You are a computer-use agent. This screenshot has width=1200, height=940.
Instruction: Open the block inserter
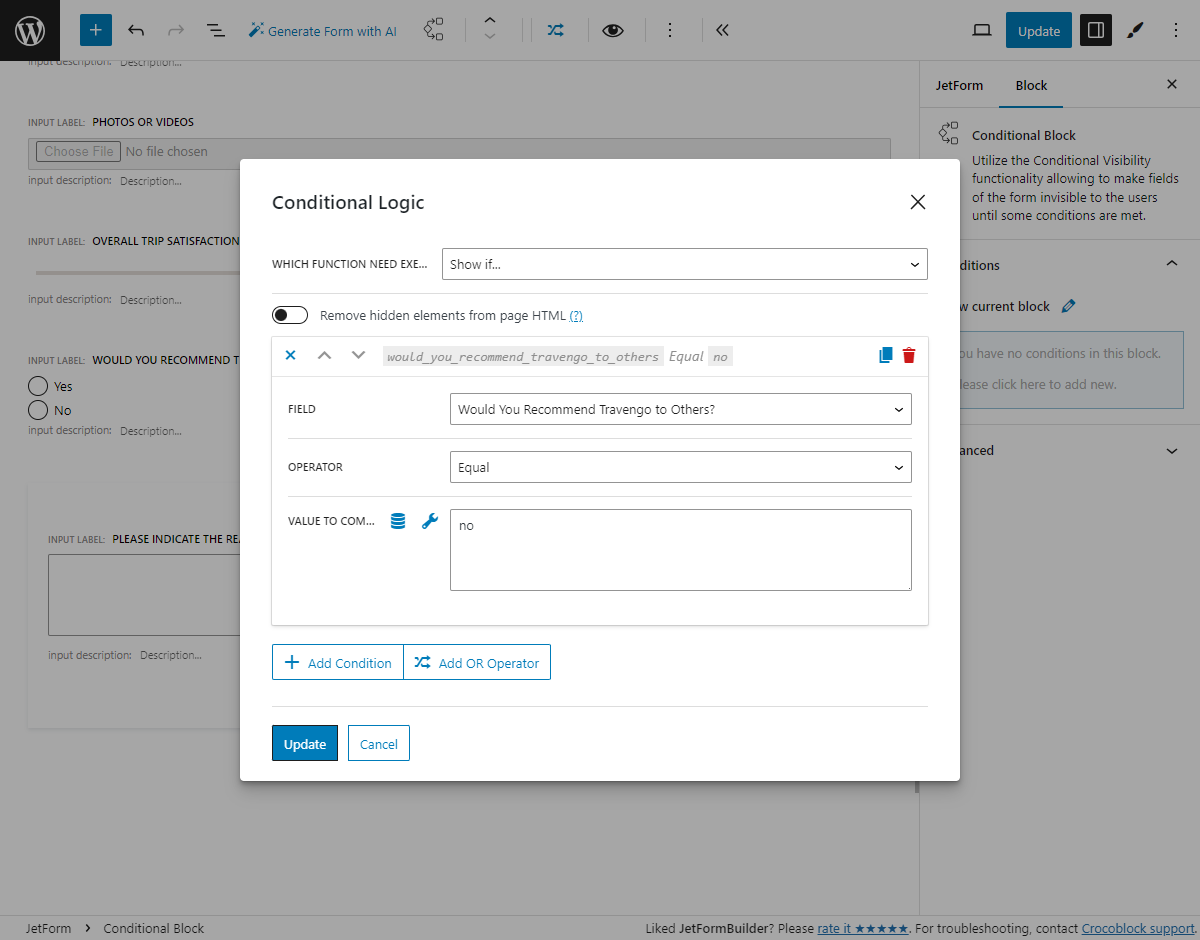point(95,30)
